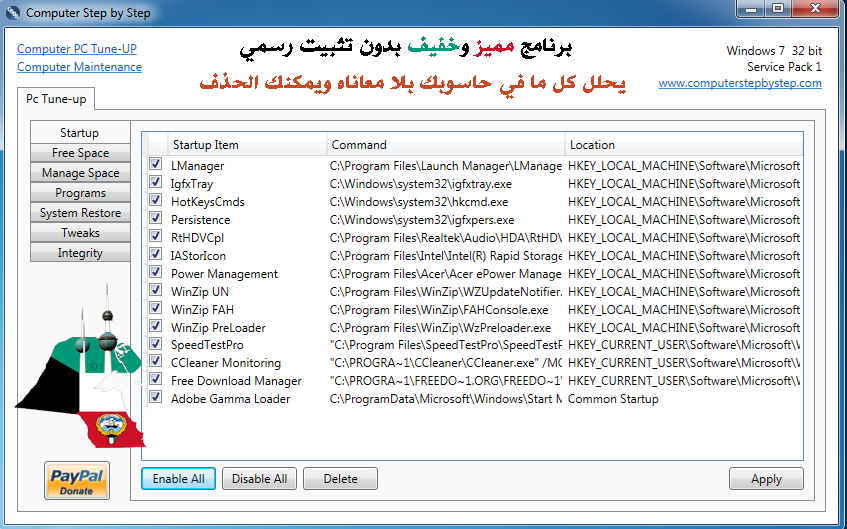The image size is (847, 529).
Task: Toggle WinZip FAH checkbox
Action: (x=156, y=308)
